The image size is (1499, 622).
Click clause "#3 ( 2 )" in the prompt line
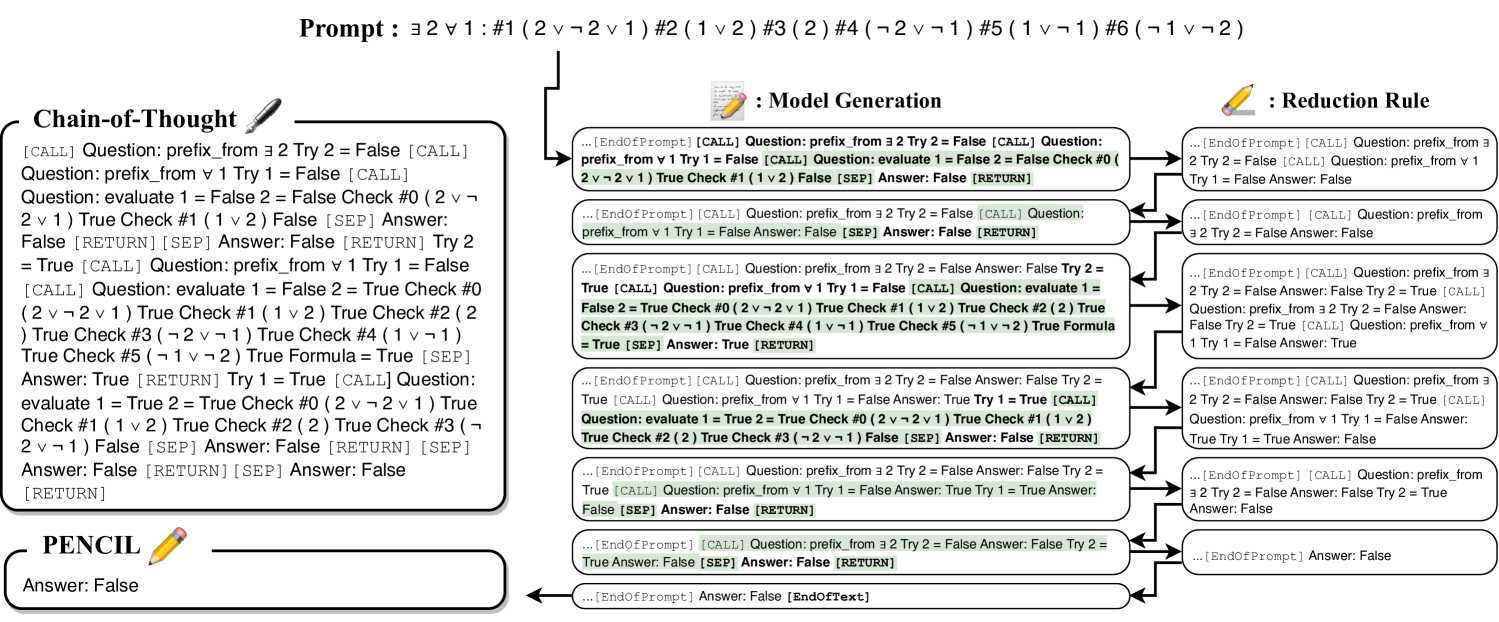click(x=797, y=29)
